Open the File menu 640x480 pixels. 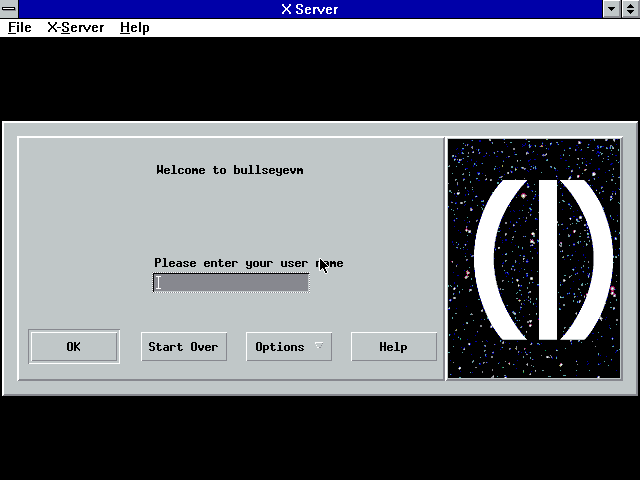(20, 28)
